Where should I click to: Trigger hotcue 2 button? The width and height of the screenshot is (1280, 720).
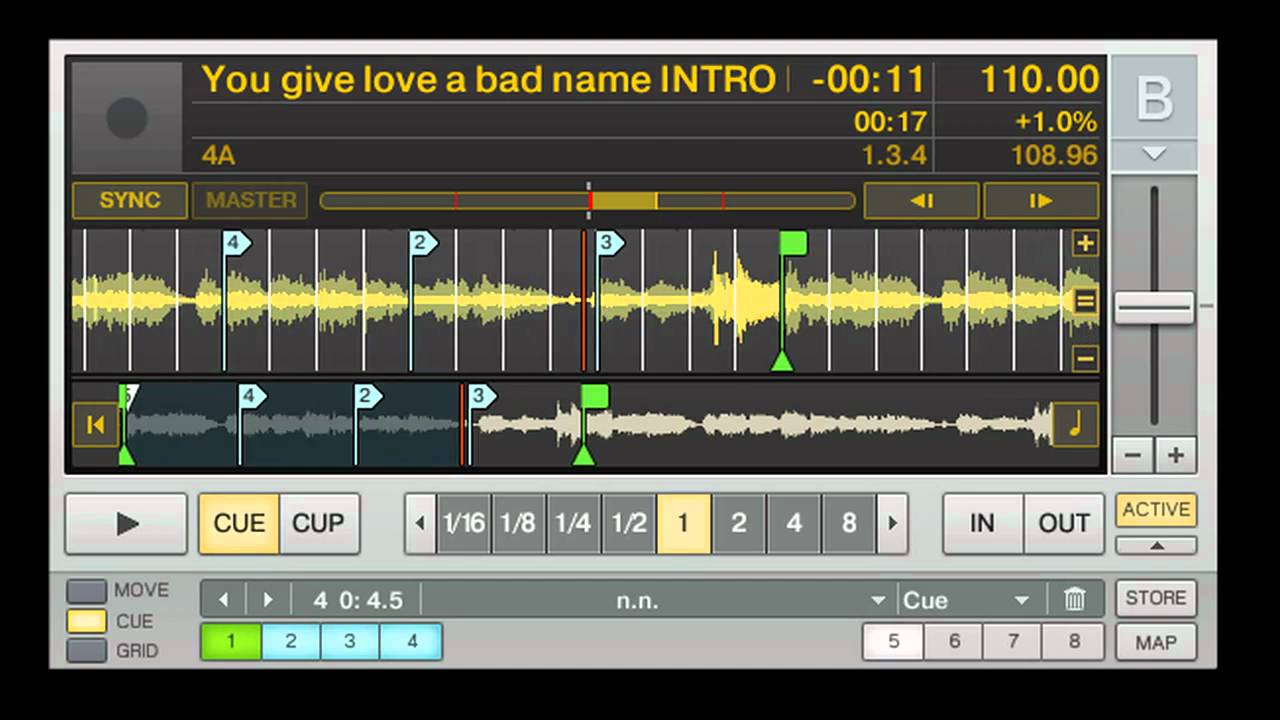[291, 641]
